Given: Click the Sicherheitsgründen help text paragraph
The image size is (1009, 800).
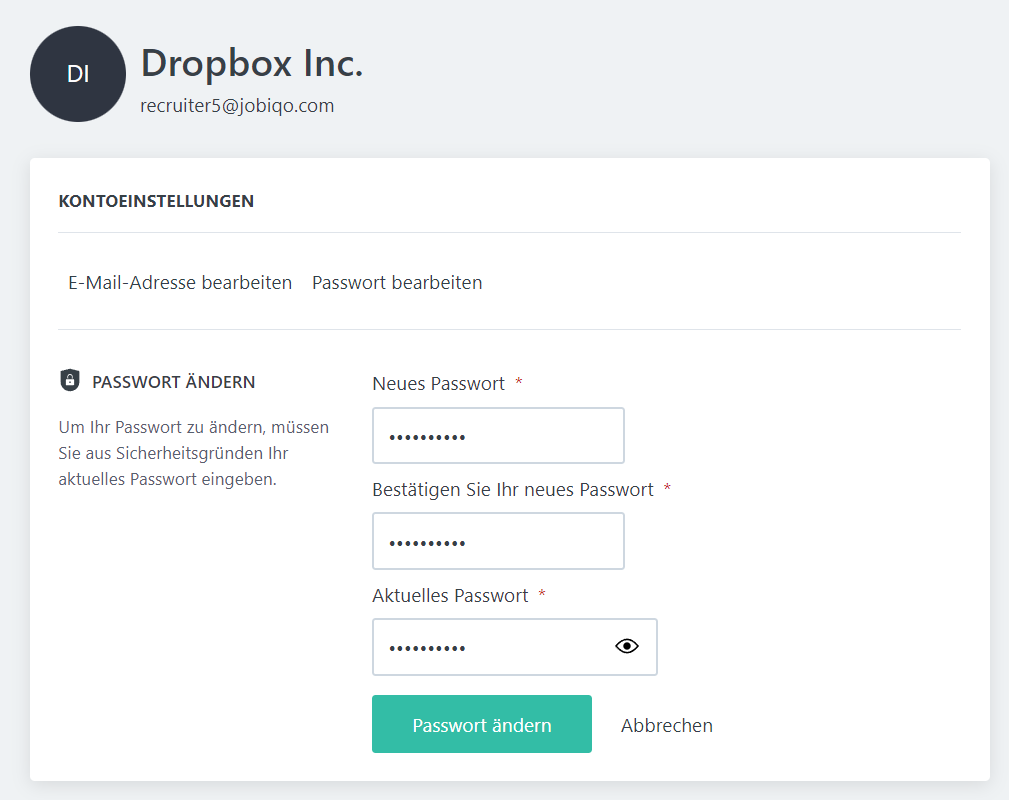Looking at the screenshot, I should click(194, 453).
